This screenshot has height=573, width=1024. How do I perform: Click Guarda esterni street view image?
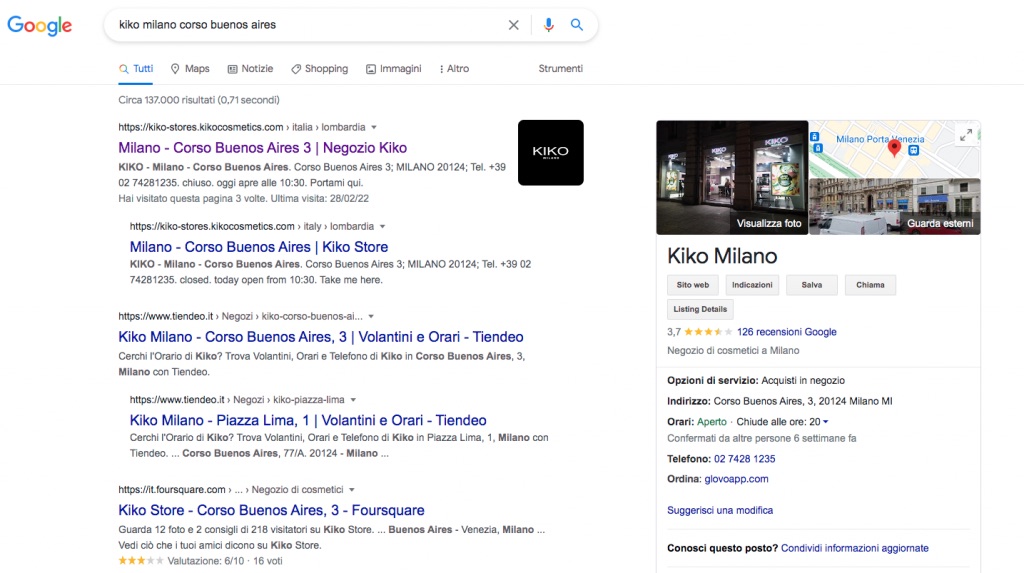pos(895,206)
